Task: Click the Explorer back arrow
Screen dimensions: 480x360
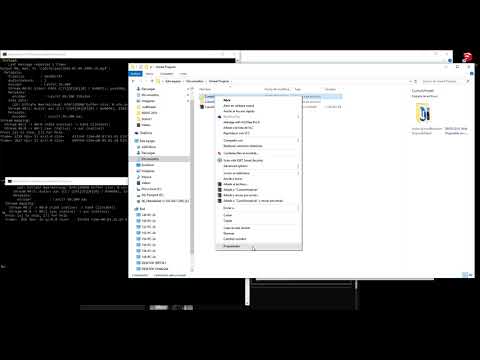Action: click(x=133, y=81)
